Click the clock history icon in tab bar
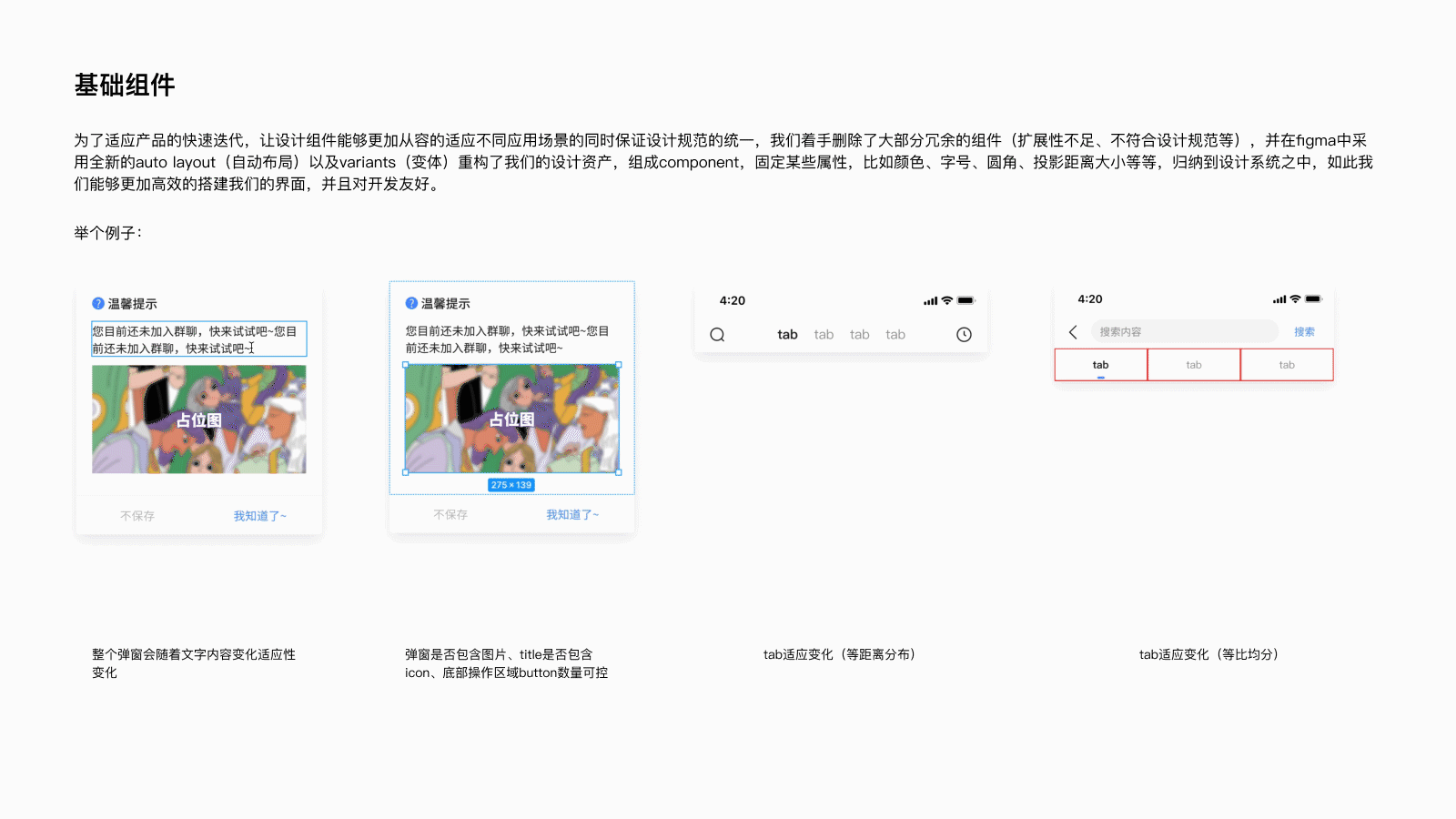The height and width of the screenshot is (819, 1456). pos(964,335)
